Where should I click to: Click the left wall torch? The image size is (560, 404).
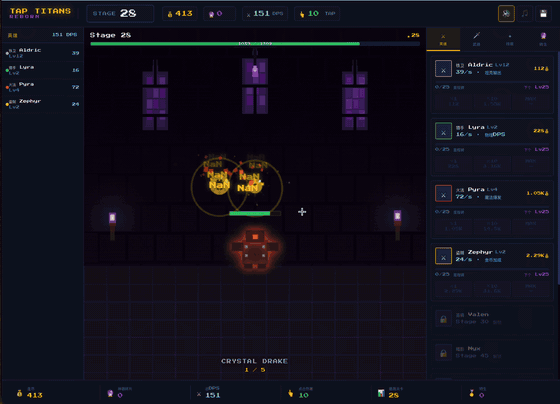[112, 226]
